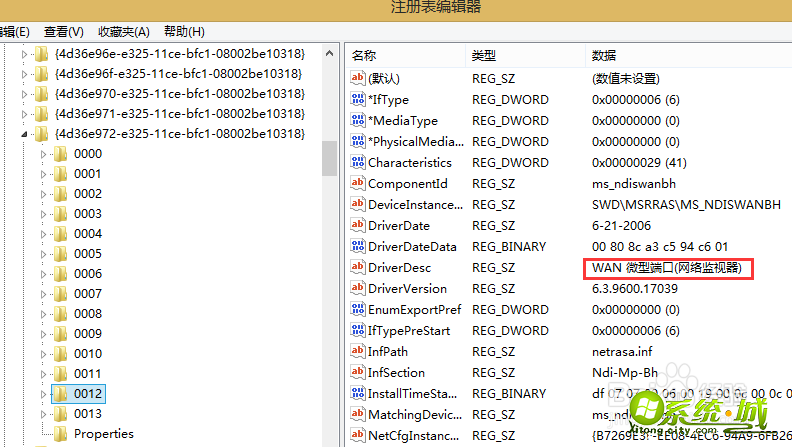Image resolution: width=792 pixels, height=447 pixels.
Task: Expand subkey 0002
Action: [43, 194]
